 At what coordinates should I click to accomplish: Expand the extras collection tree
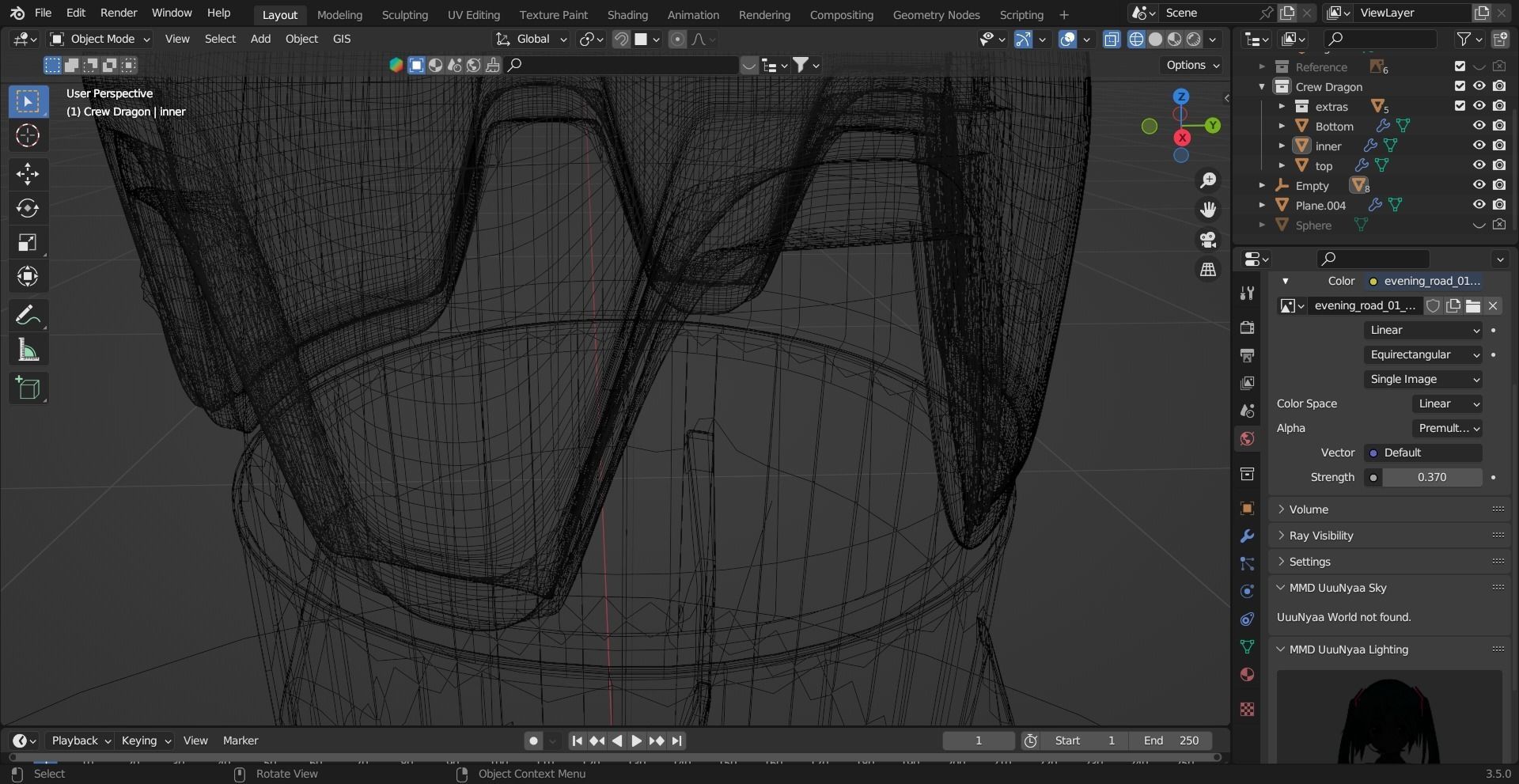click(x=1282, y=106)
